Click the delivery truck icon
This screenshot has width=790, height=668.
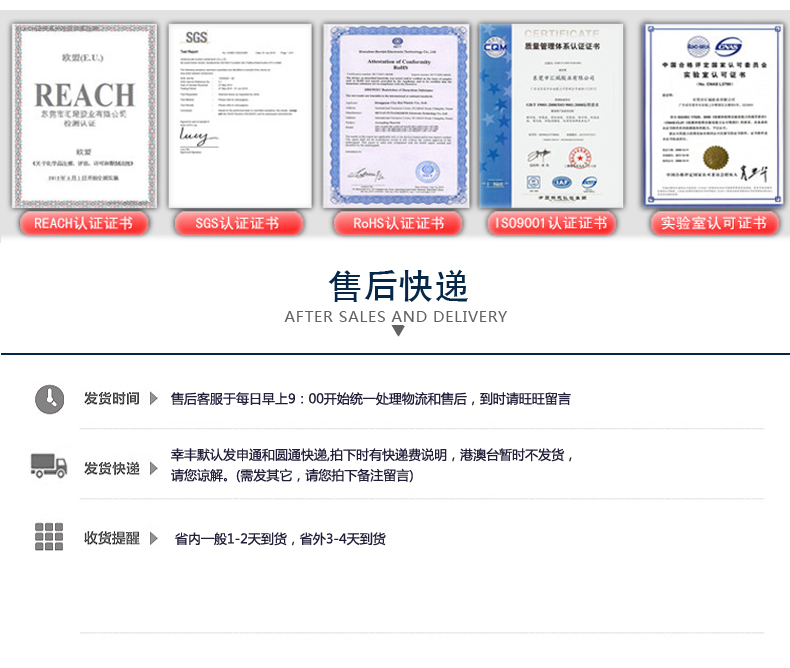pyautogui.click(x=49, y=466)
